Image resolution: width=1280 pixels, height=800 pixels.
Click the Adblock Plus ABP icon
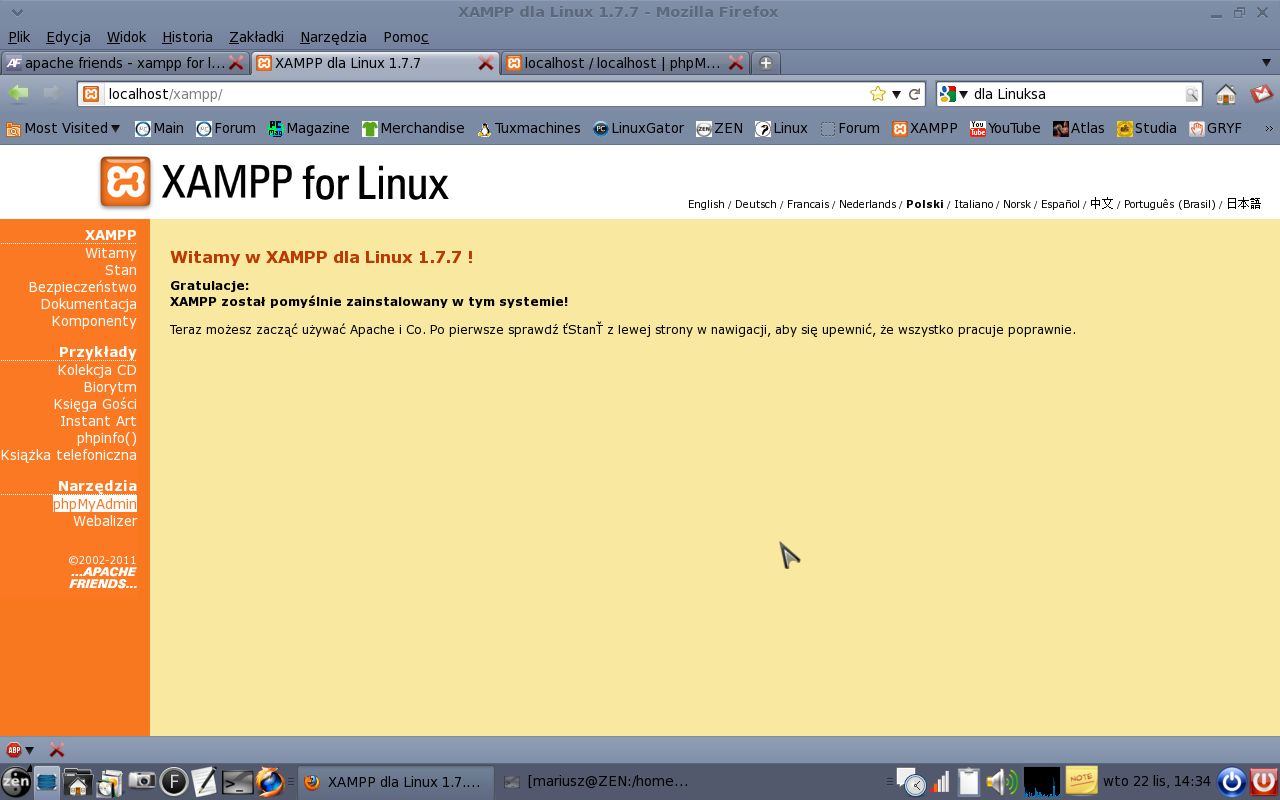click(x=14, y=750)
